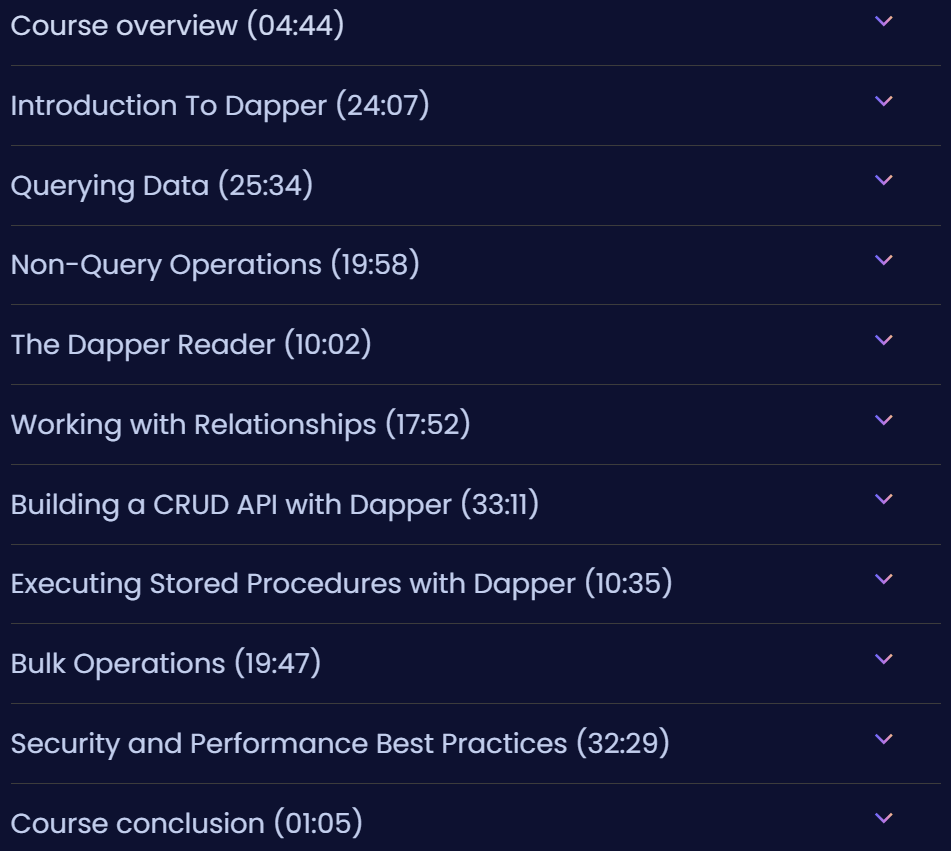The height and width of the screenshot is (851, 951).
Task: Open 'Bulk Operations (19:47)' section title
Action: [166, 663]
